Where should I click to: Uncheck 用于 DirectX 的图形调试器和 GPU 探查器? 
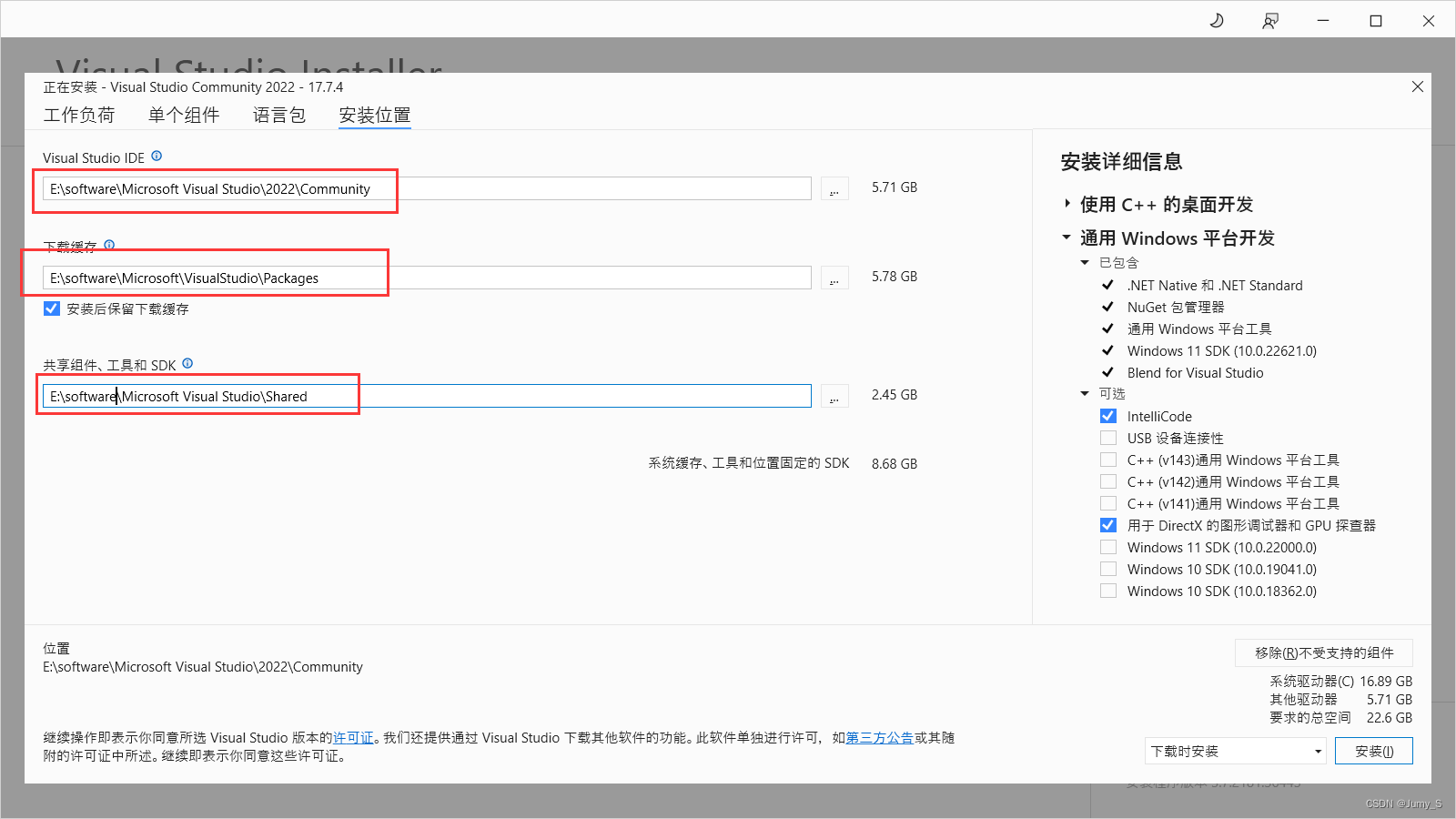coord(1108,525)
